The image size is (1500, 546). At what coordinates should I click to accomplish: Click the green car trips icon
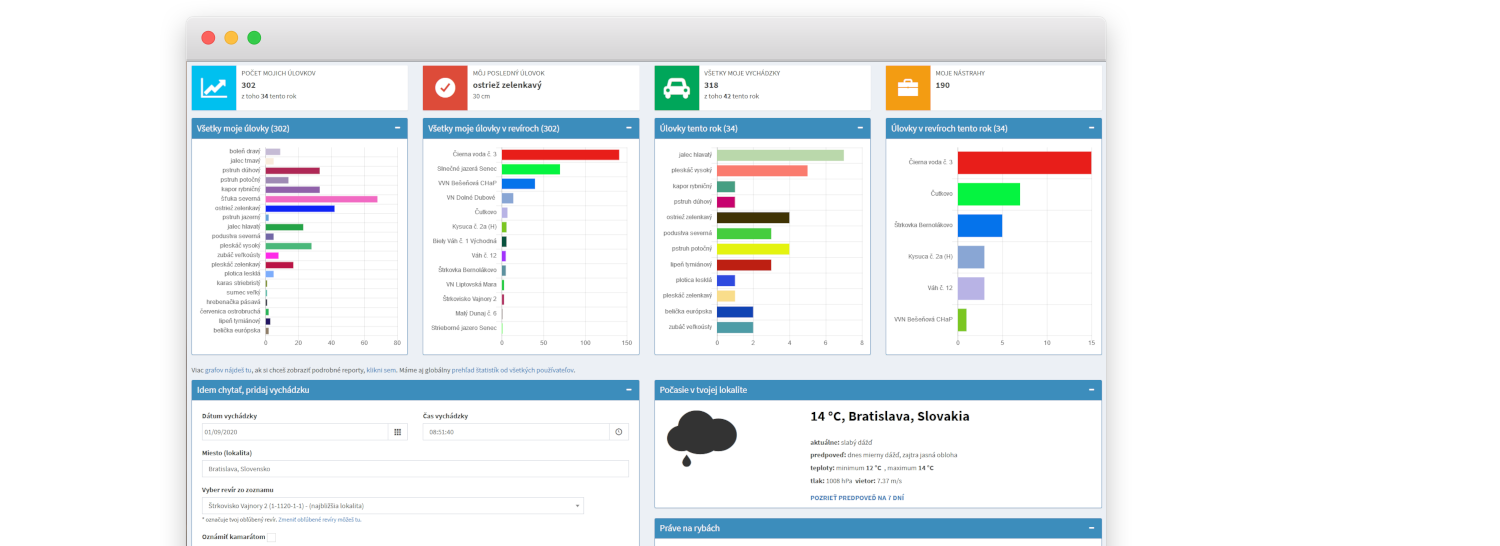pyautogui.click(x=677, y=88)
